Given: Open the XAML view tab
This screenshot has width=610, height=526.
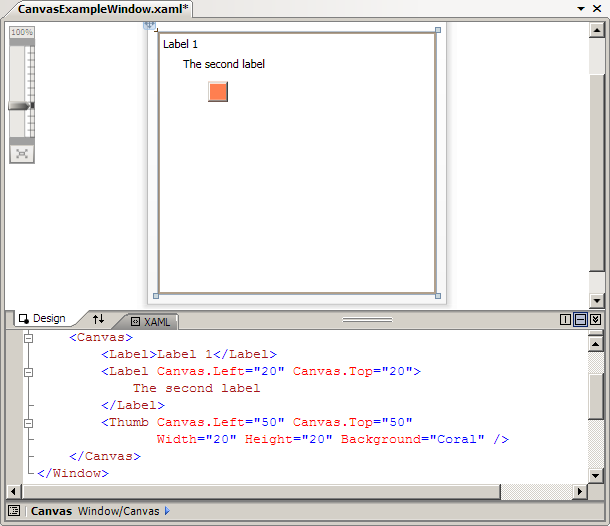Looking at the screenshot, I should [151, 322].
